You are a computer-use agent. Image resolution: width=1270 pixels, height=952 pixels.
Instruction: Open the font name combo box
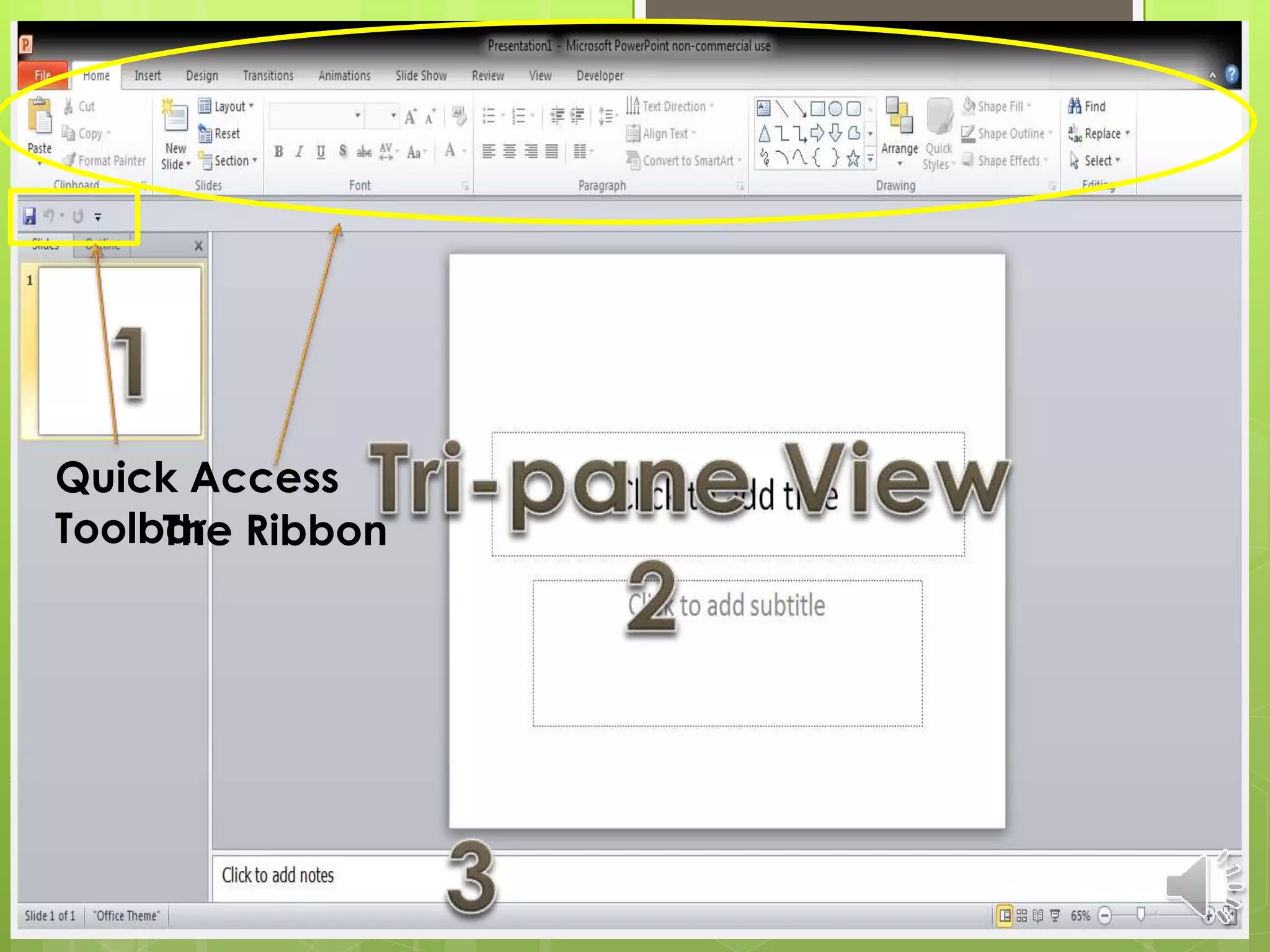pos(316,116)
